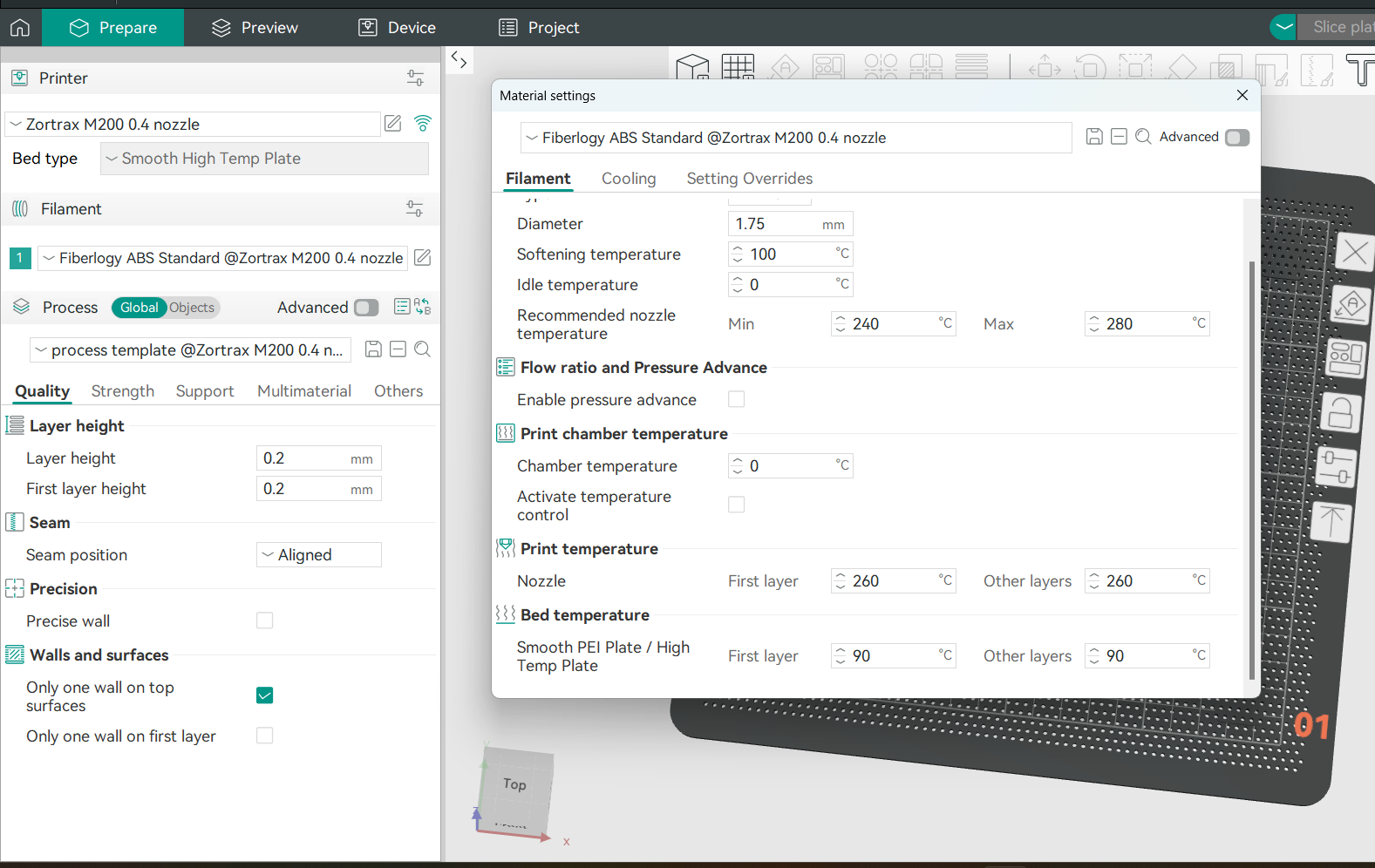The height and width of the screenshot is (868, 1375).
Task: Open the Bed type dropdown
Action: coord(264,159)
